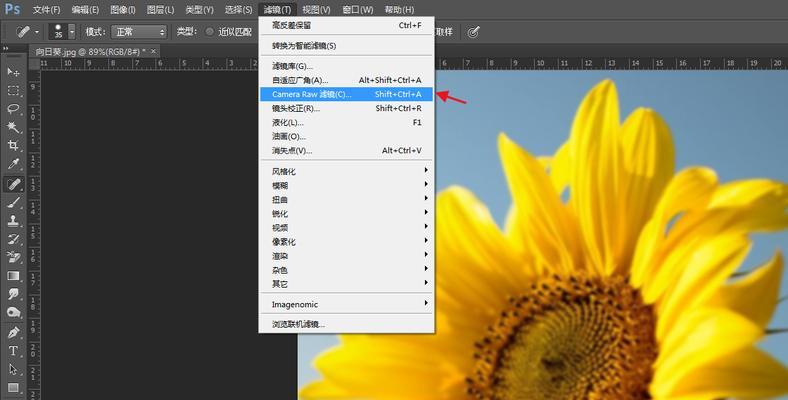
Task: Open the 帮助(H) menu
Action: (x=399, y=10)
